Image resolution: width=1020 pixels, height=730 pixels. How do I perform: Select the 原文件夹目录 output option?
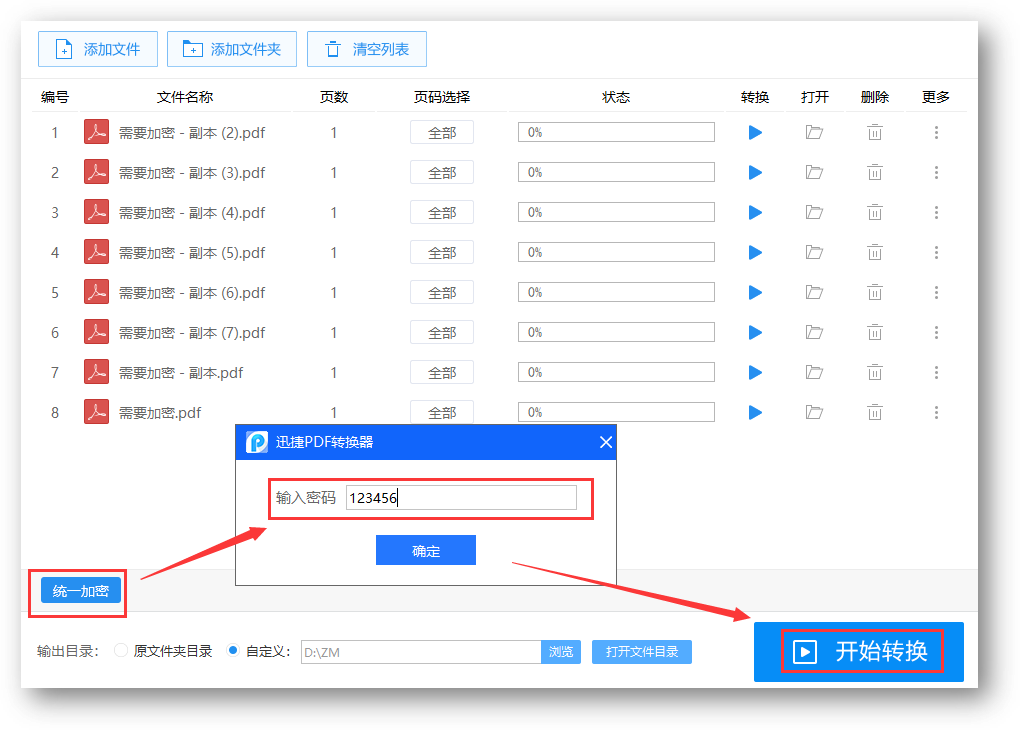click(x=119, y=651)
